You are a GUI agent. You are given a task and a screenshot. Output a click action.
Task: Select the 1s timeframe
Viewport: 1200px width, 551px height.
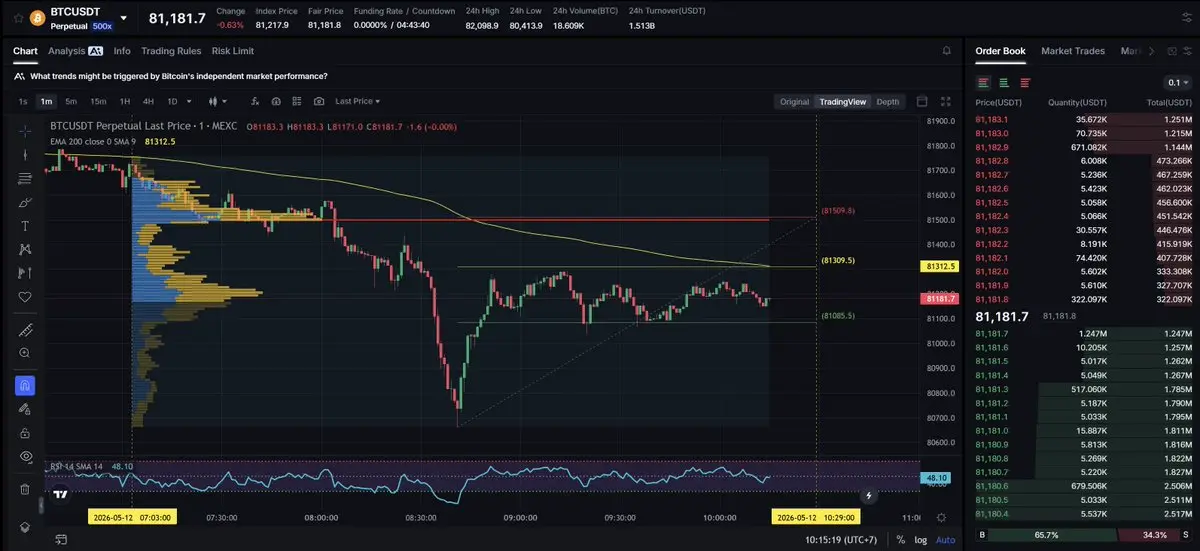23,101
